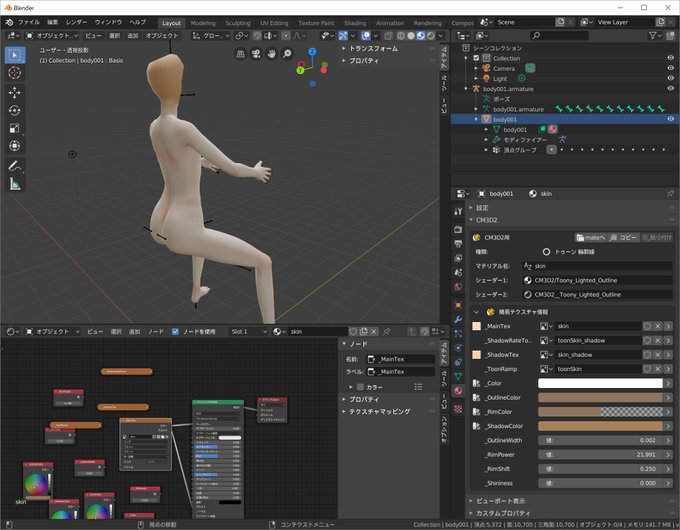Viewport: 680px width, 530px height.
Task: Toggle the ノードを使用 checkbox
Action: coord(176,331)
